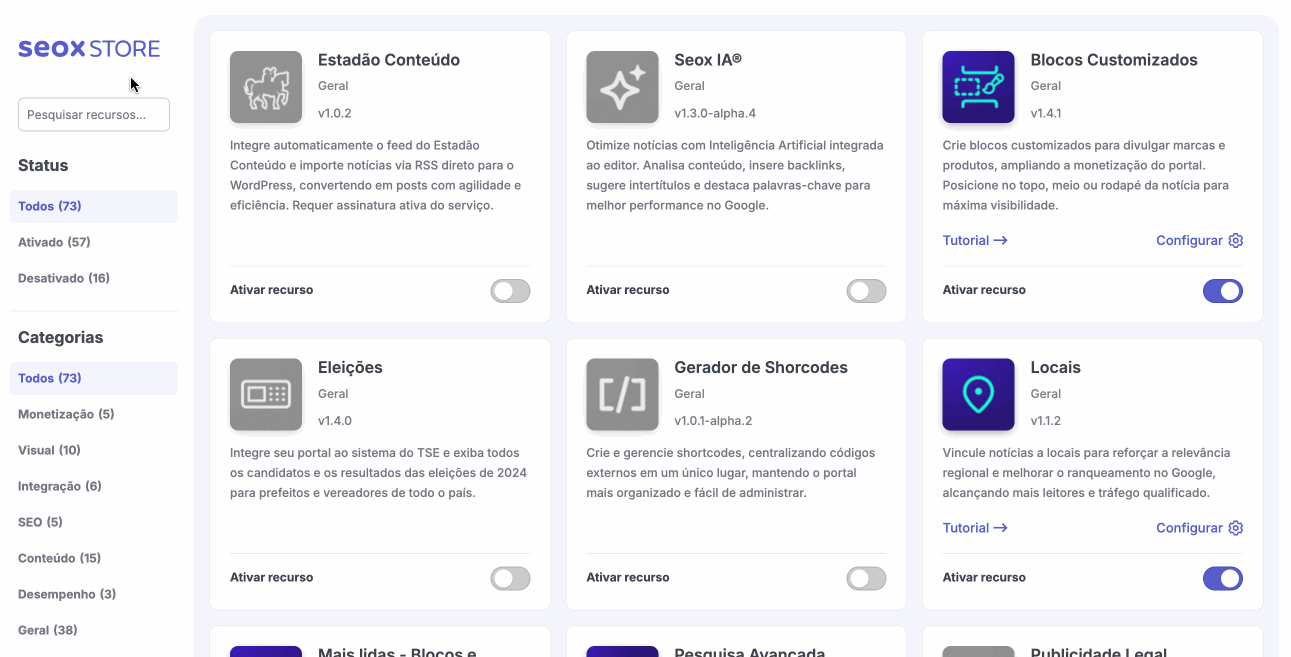Image resolution: width=1291 pixels, height=657 pixels.
Task: Click the Eleições ballot box icon
Action: 266,394
